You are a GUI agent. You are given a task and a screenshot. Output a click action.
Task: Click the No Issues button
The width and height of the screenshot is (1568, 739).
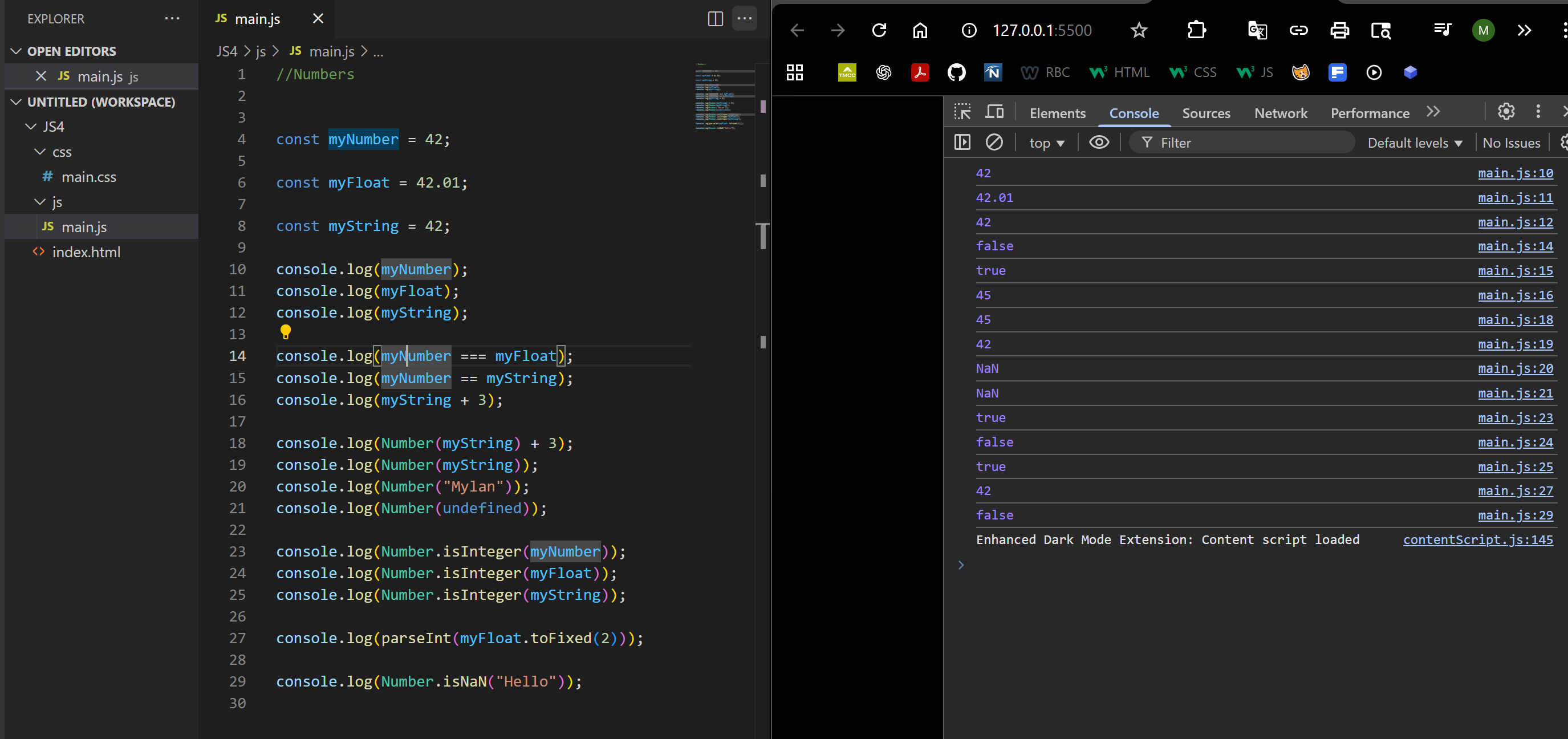1512,143
